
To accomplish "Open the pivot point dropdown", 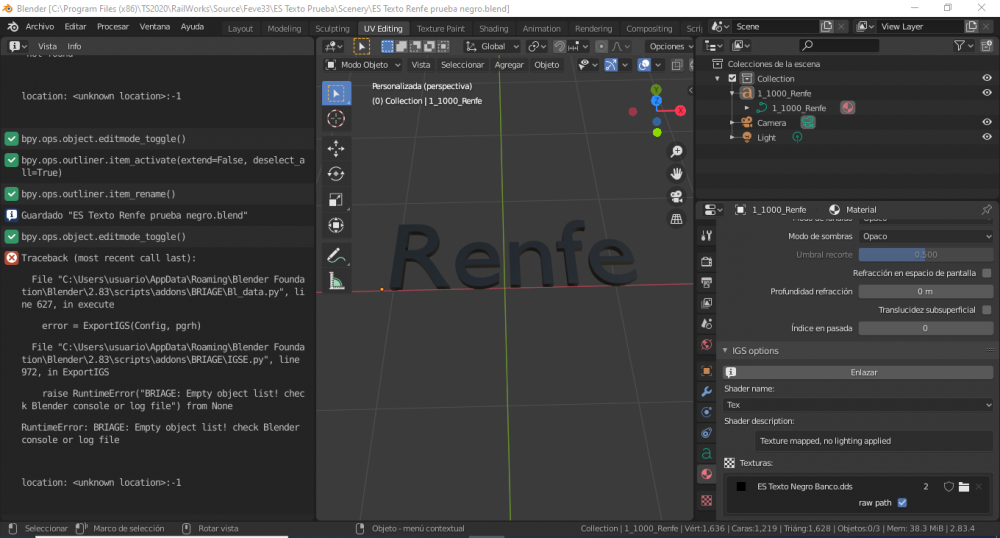I will pos(538,47).
